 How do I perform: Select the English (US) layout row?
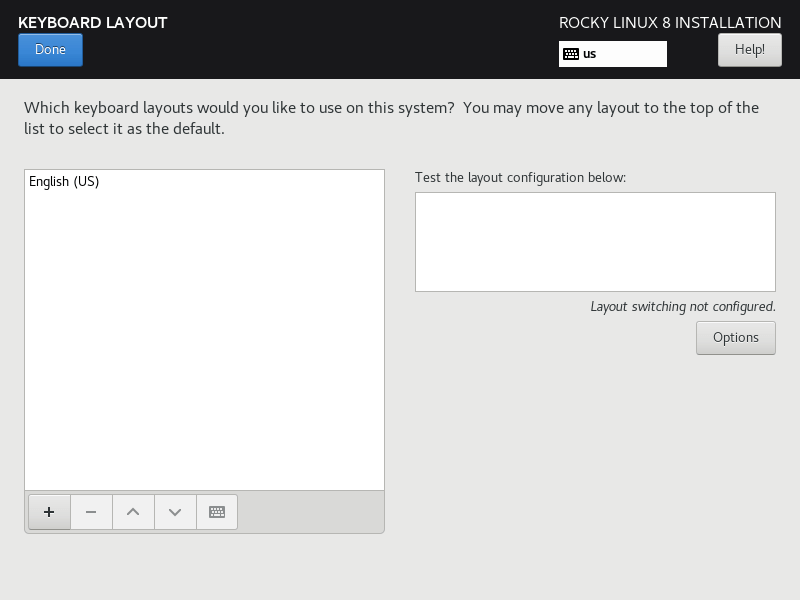pos(204,182)
